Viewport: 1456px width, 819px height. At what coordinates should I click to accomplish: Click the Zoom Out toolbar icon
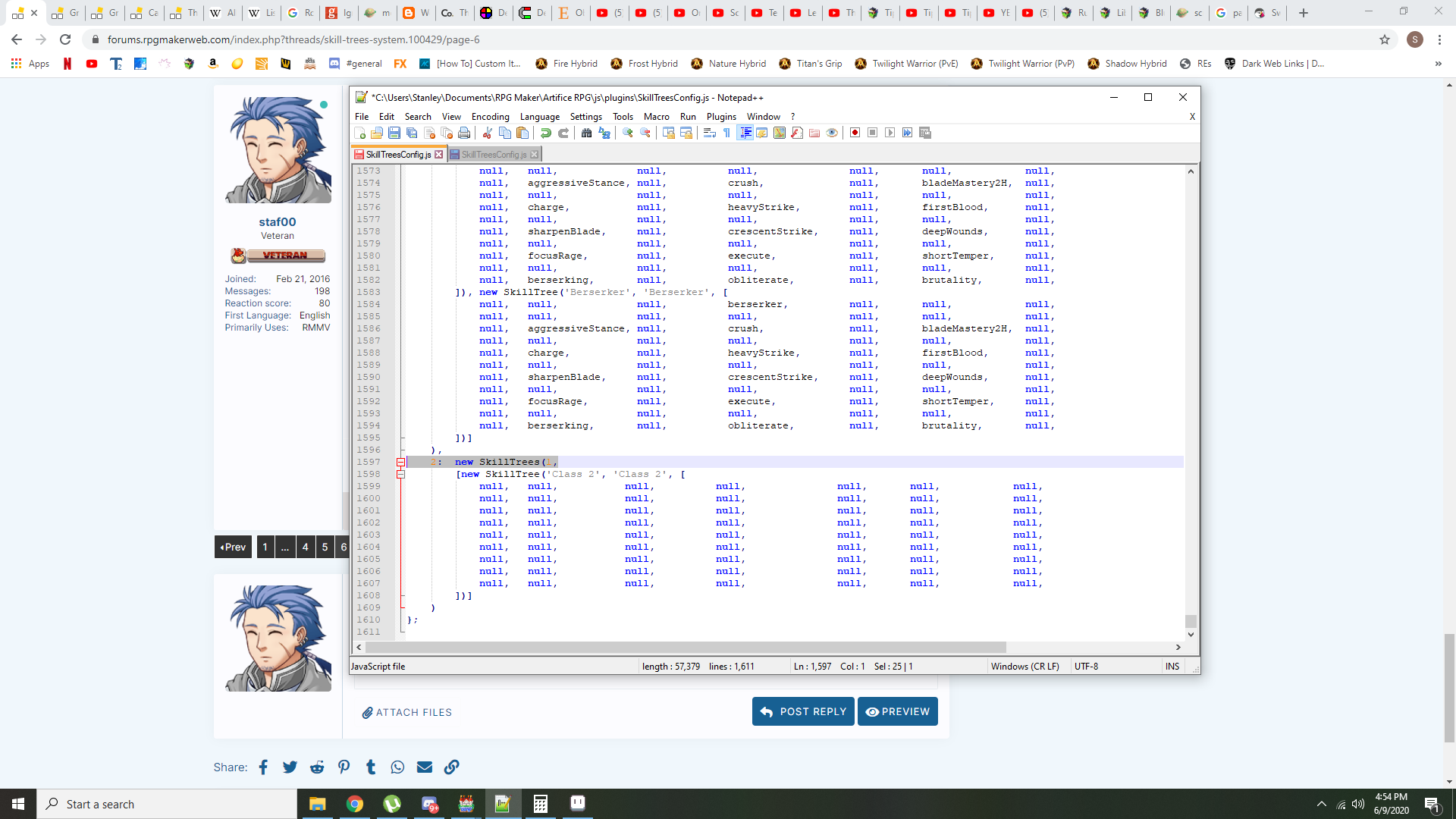coord(645,133)
